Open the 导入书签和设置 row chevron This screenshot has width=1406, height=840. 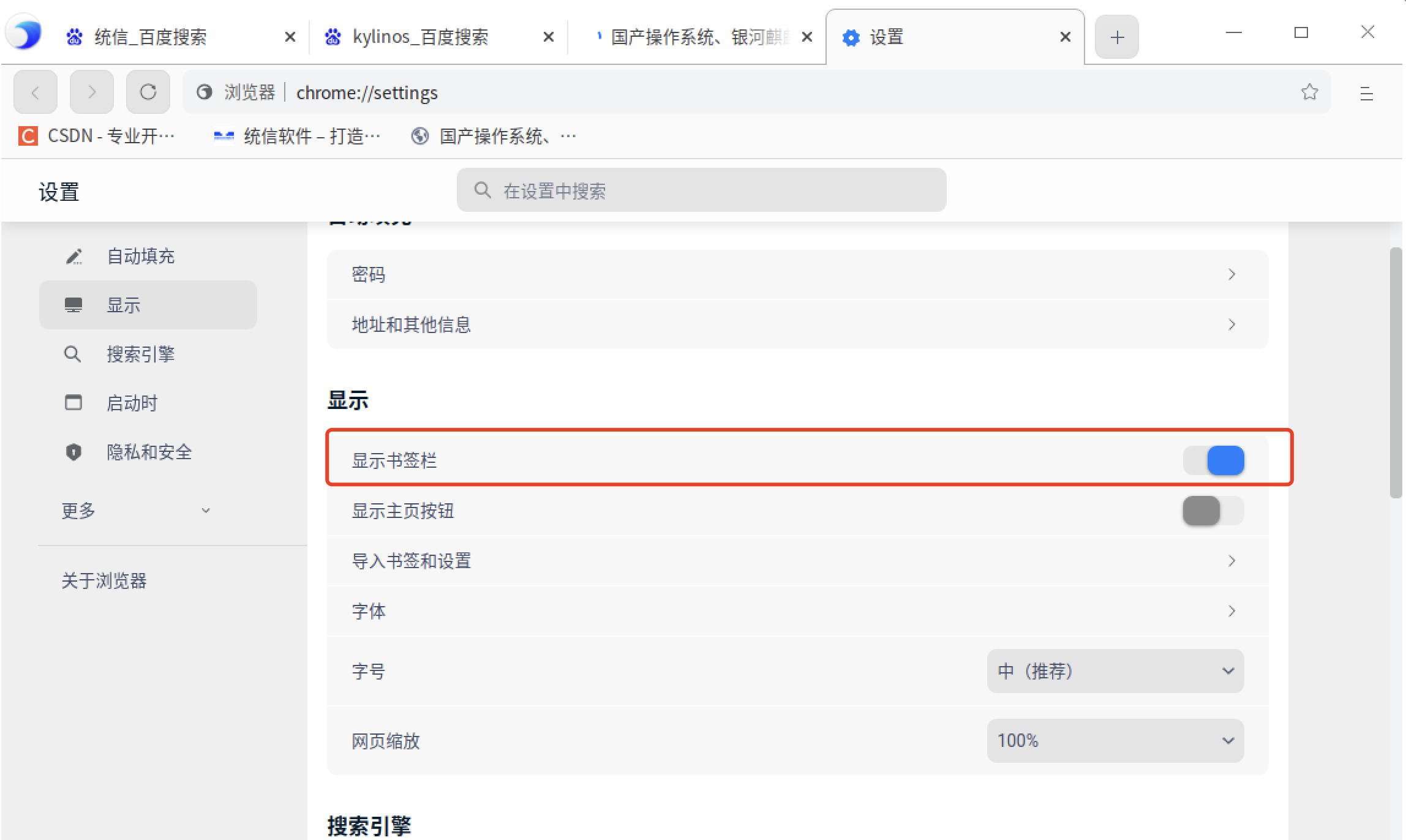(x=1232, y=561)
